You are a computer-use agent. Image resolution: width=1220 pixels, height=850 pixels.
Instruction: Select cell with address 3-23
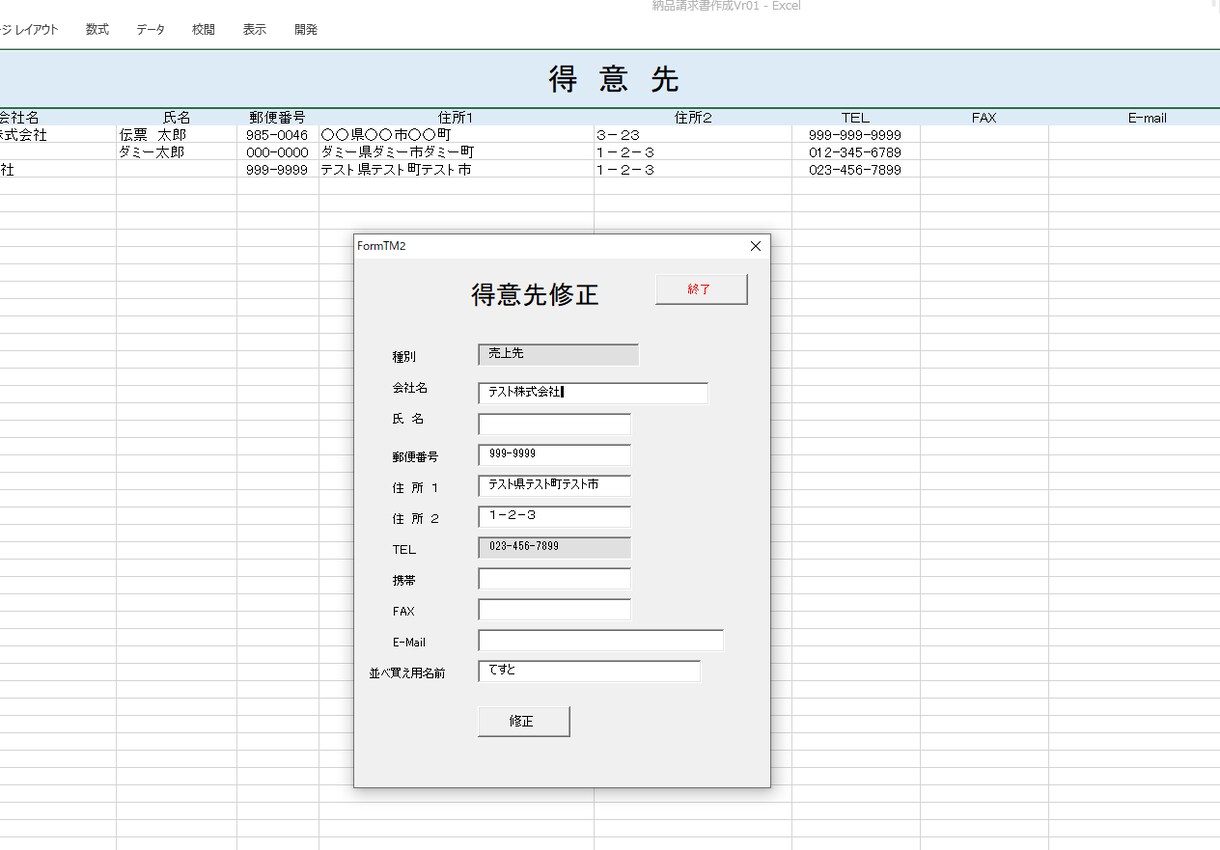pos(693,134)
